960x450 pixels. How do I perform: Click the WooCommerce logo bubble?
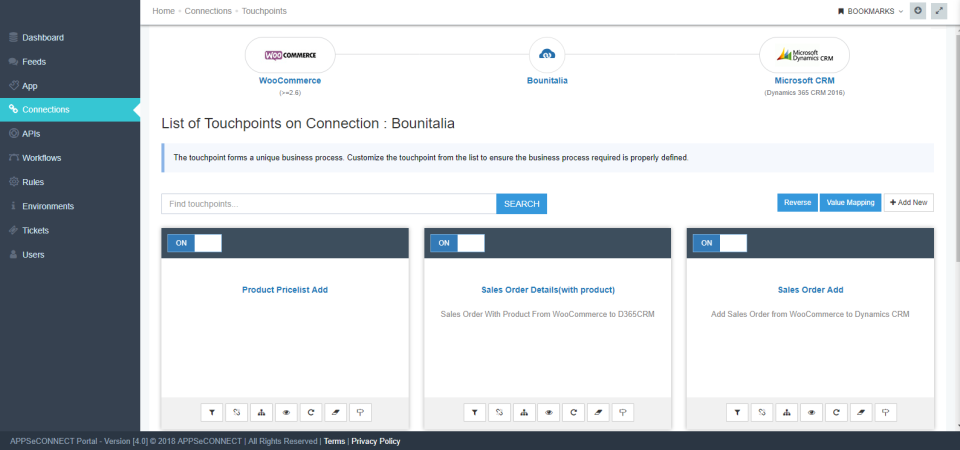pos(290,55)
